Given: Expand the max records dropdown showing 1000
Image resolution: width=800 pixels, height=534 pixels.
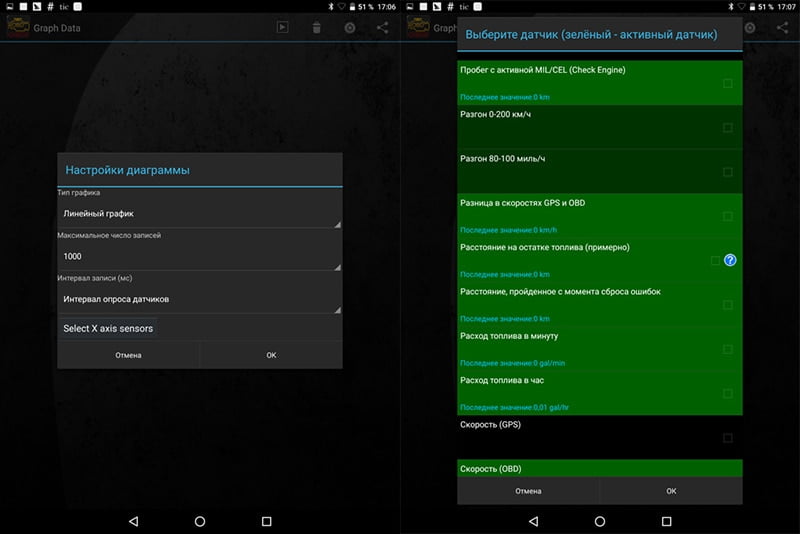Looking at the screenshot, I should click(199, 256).
